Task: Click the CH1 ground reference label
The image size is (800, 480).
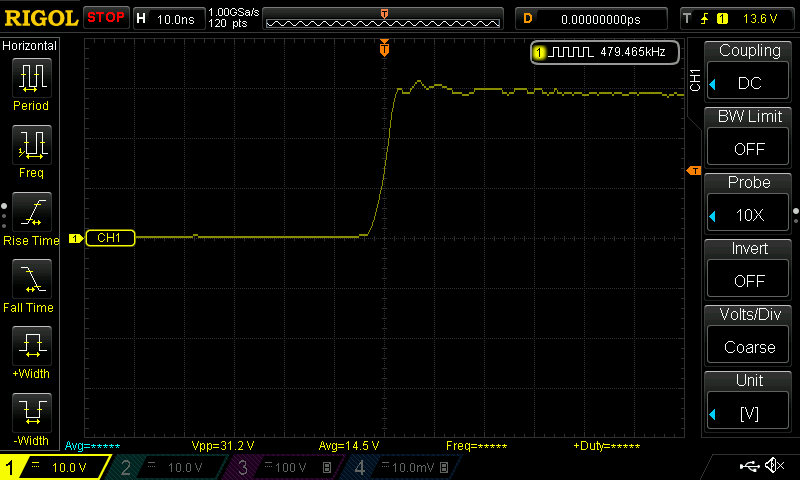Action: pyautogui.click(x=110, y=238)
